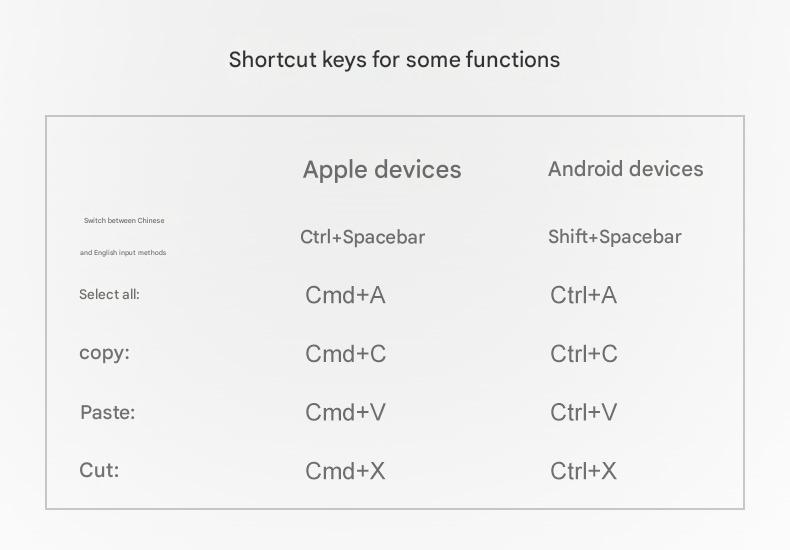Click the Ctrl+Spacebar shortcut text
The image size is (790, 550).
coord(362,238)
